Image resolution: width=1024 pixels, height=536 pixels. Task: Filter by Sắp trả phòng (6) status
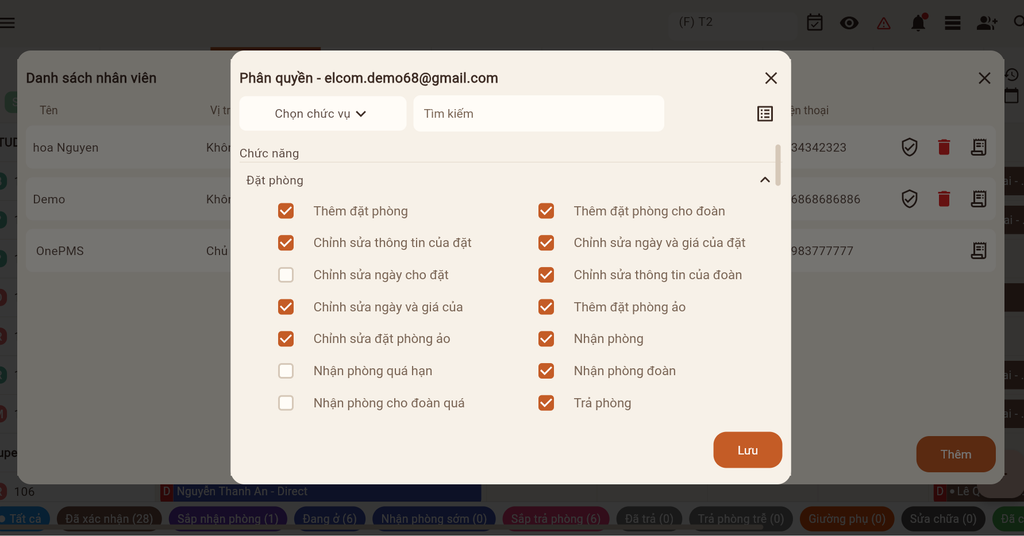tap(556, 519)
